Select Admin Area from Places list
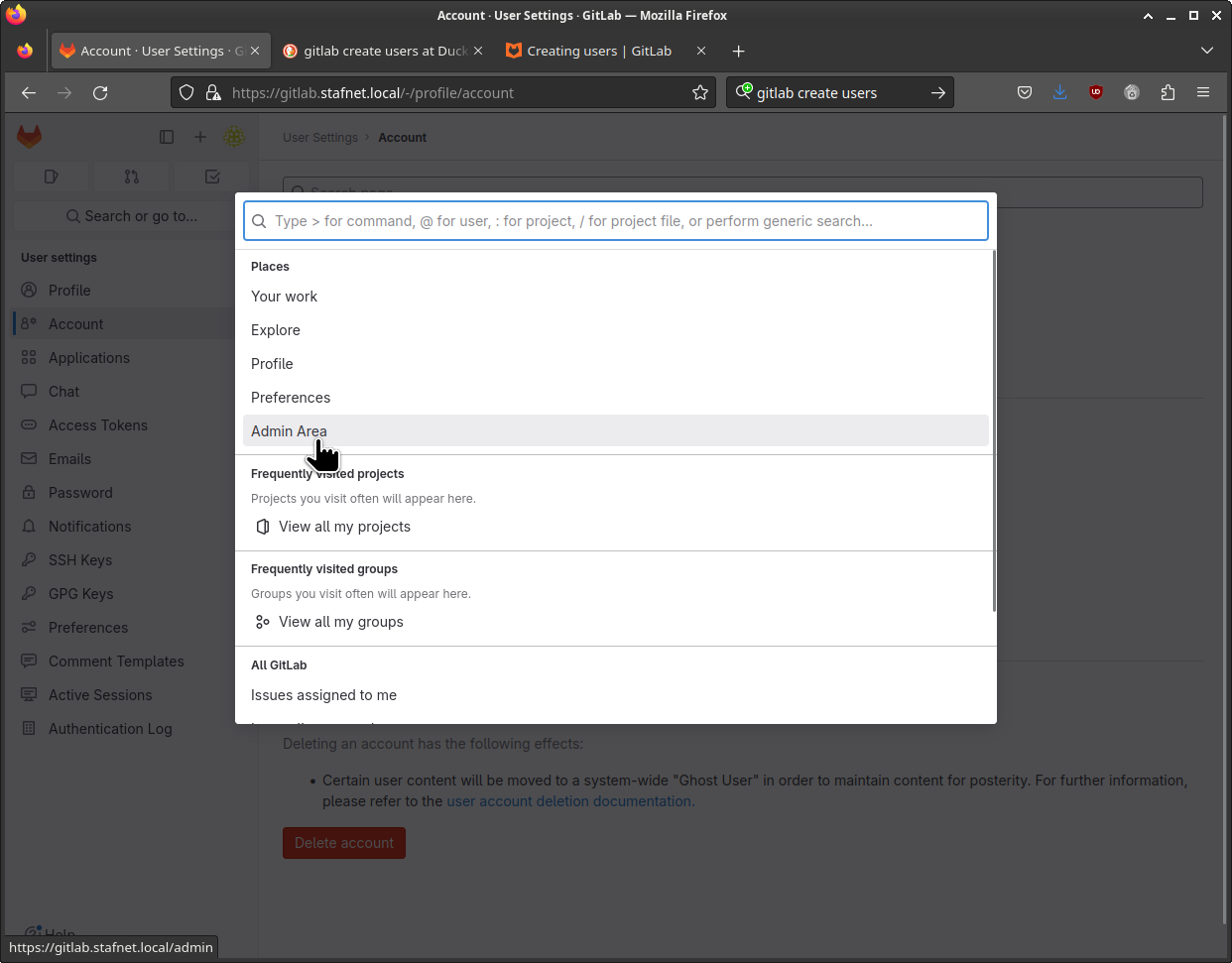Image resolution: width=1232 pixels, height=963 pixels. [x=289, y=431]
